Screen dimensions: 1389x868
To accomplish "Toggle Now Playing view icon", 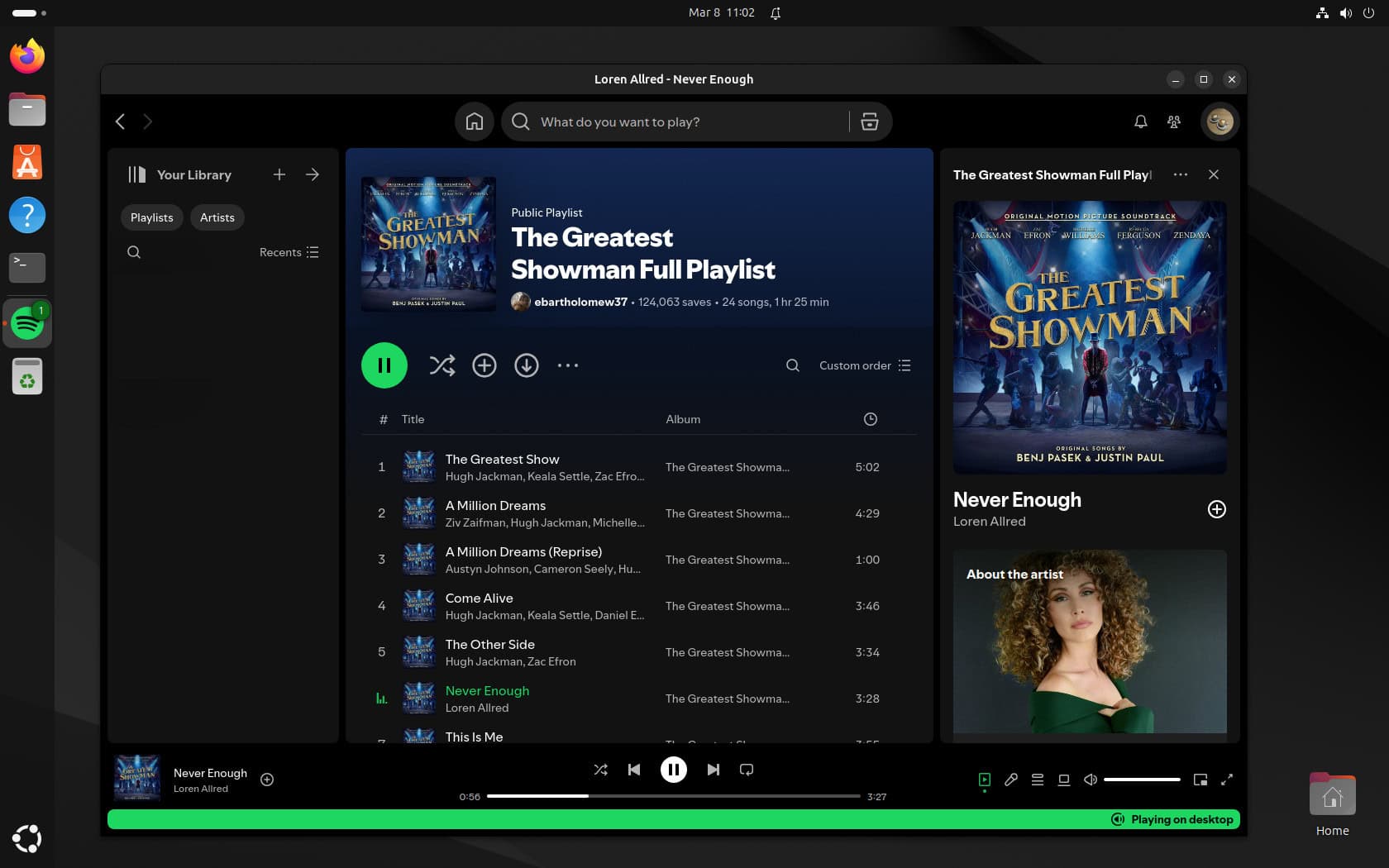I will point(985,780).
